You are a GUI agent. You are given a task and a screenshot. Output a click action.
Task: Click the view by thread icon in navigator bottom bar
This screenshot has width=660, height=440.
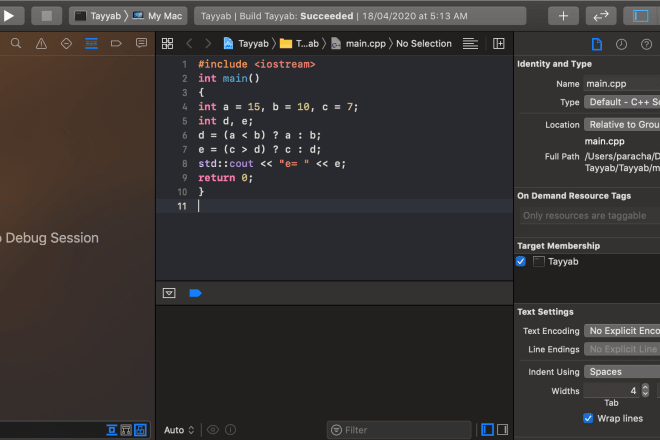[112, 430]
